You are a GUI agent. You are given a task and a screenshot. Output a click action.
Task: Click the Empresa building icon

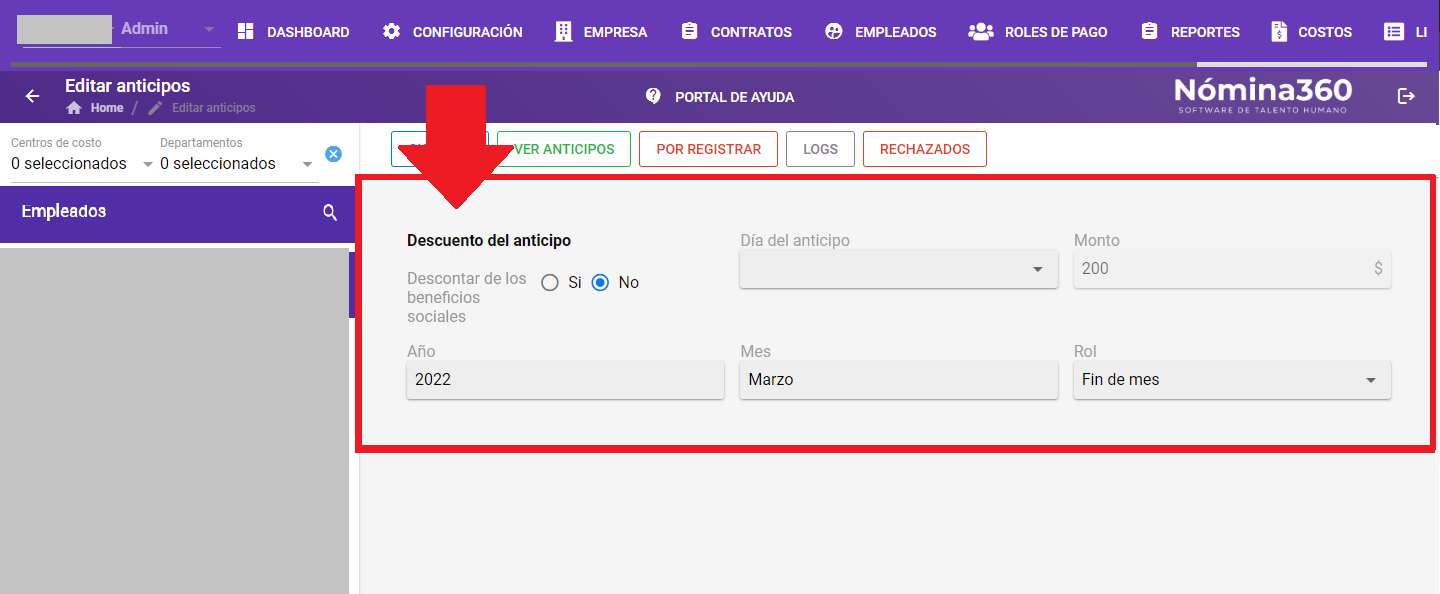coord(563,31)
